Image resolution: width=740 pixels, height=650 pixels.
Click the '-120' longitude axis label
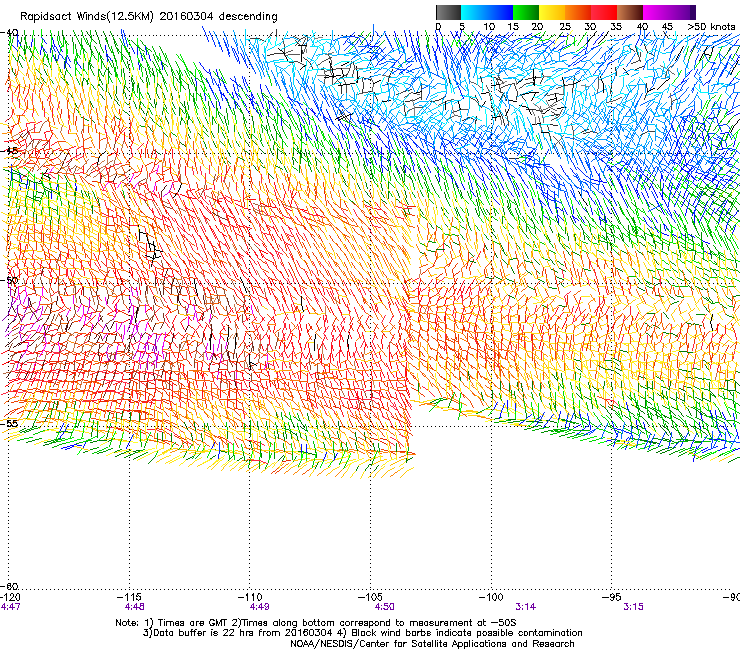click(x=10, y=597)
